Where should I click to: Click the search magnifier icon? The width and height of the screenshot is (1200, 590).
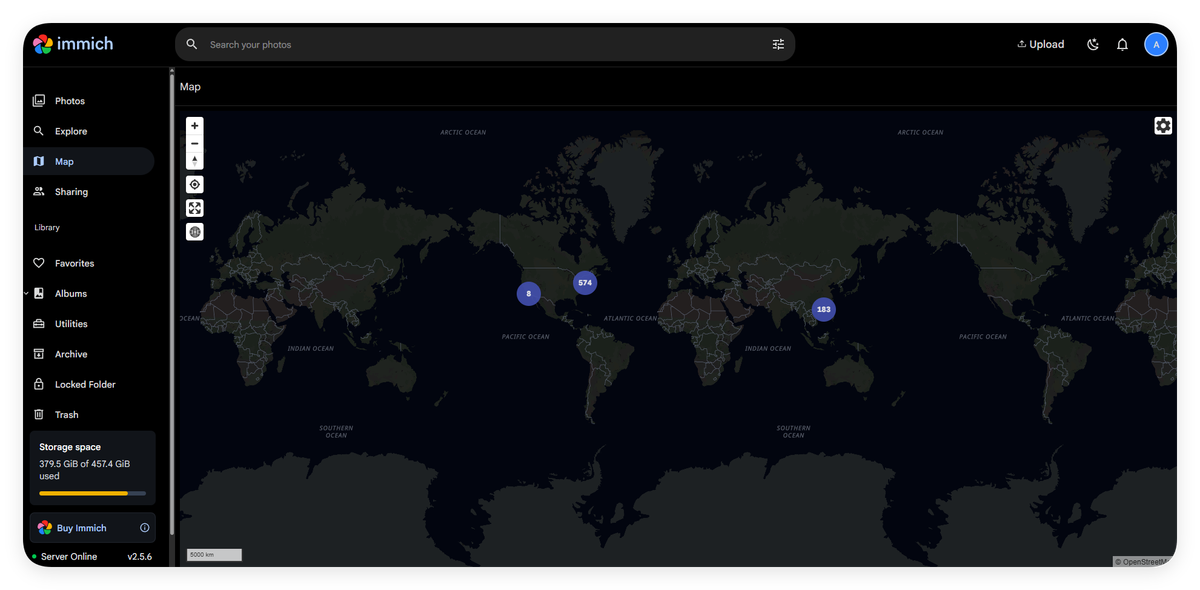pyautogui.click(x=192, y=44)
